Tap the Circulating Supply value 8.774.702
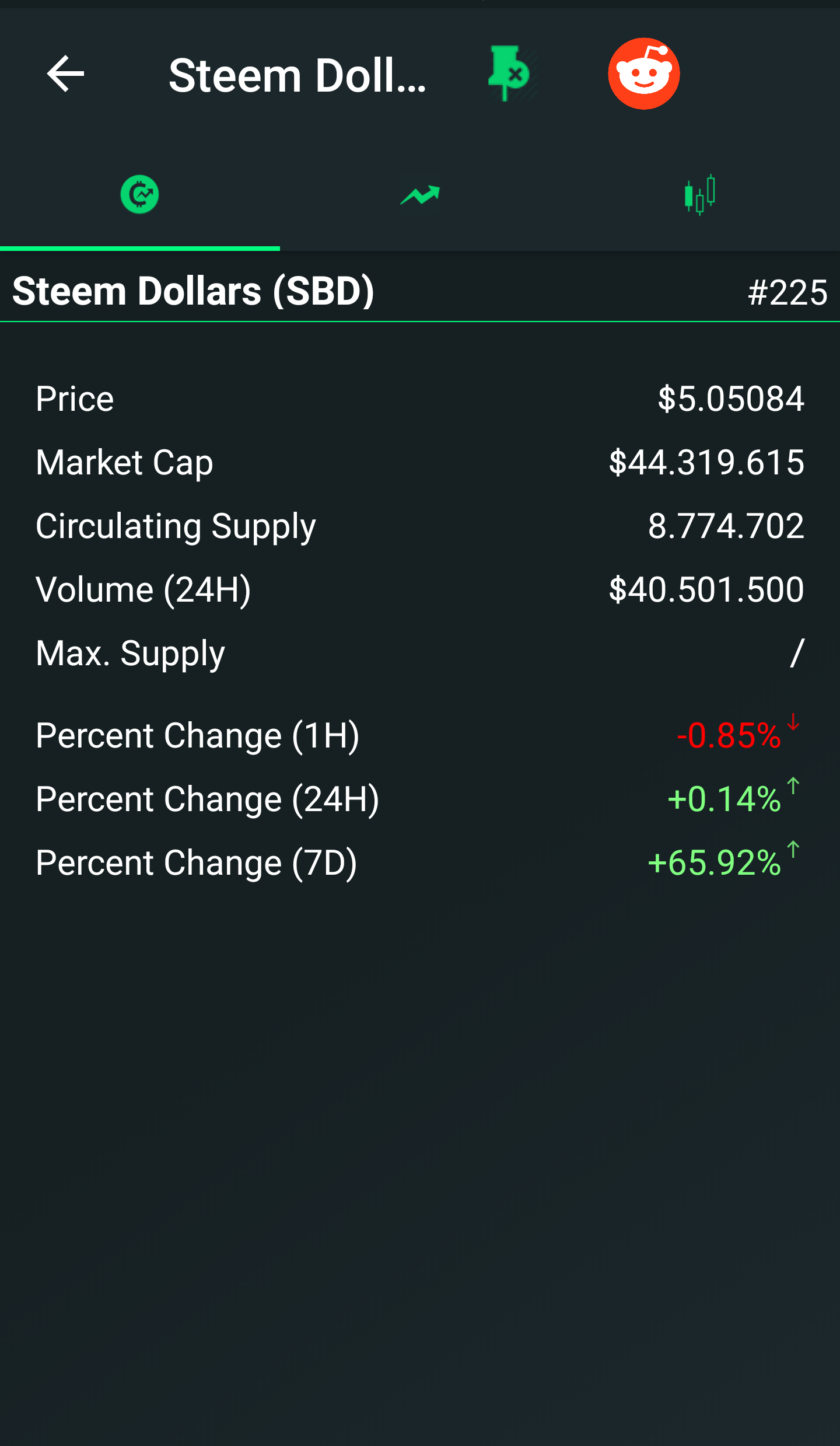The height and width of the screenshot is (1446, 840). pos(726,526)
